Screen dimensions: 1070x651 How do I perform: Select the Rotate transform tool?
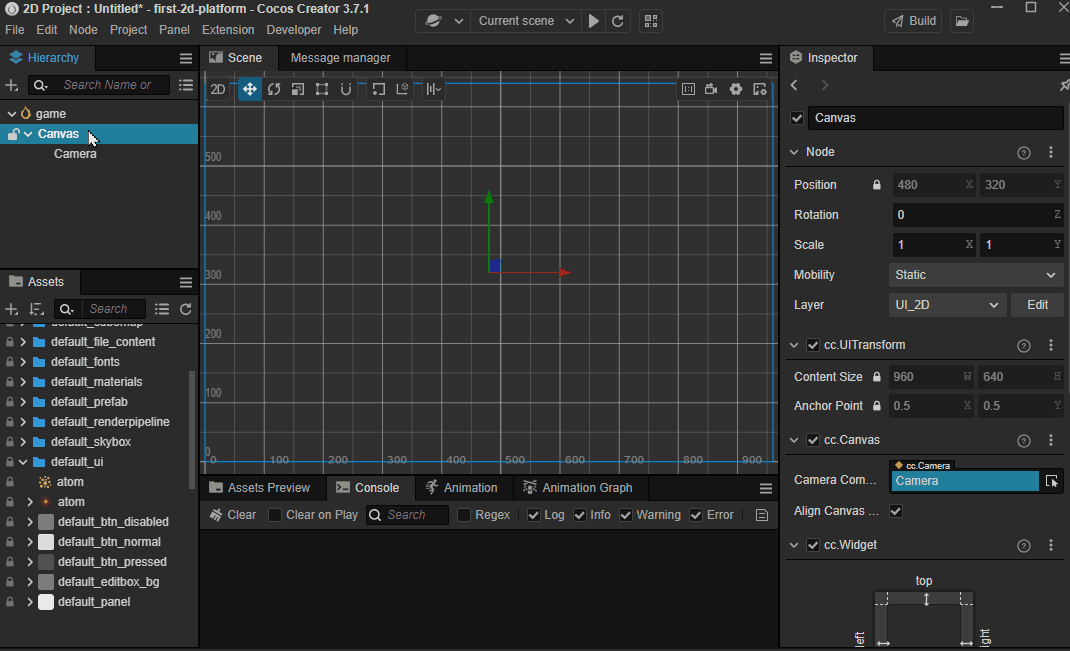(274, 90)
